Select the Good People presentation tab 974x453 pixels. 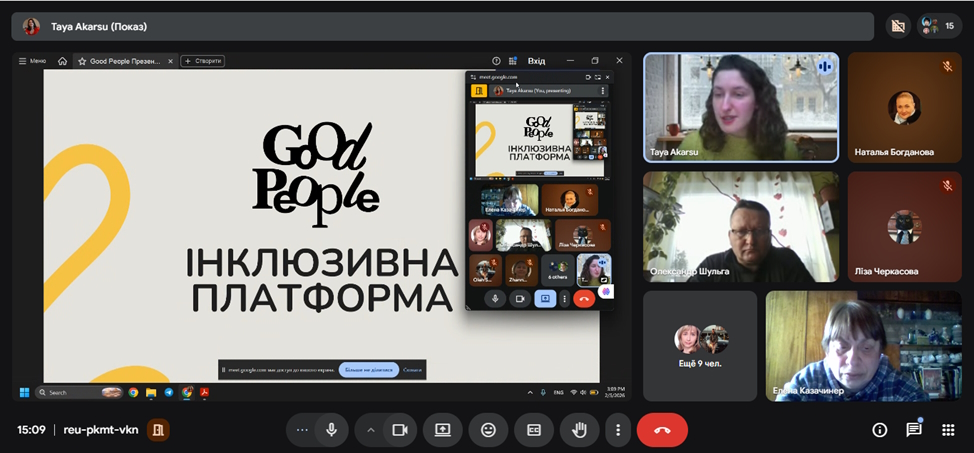point(120,61)
